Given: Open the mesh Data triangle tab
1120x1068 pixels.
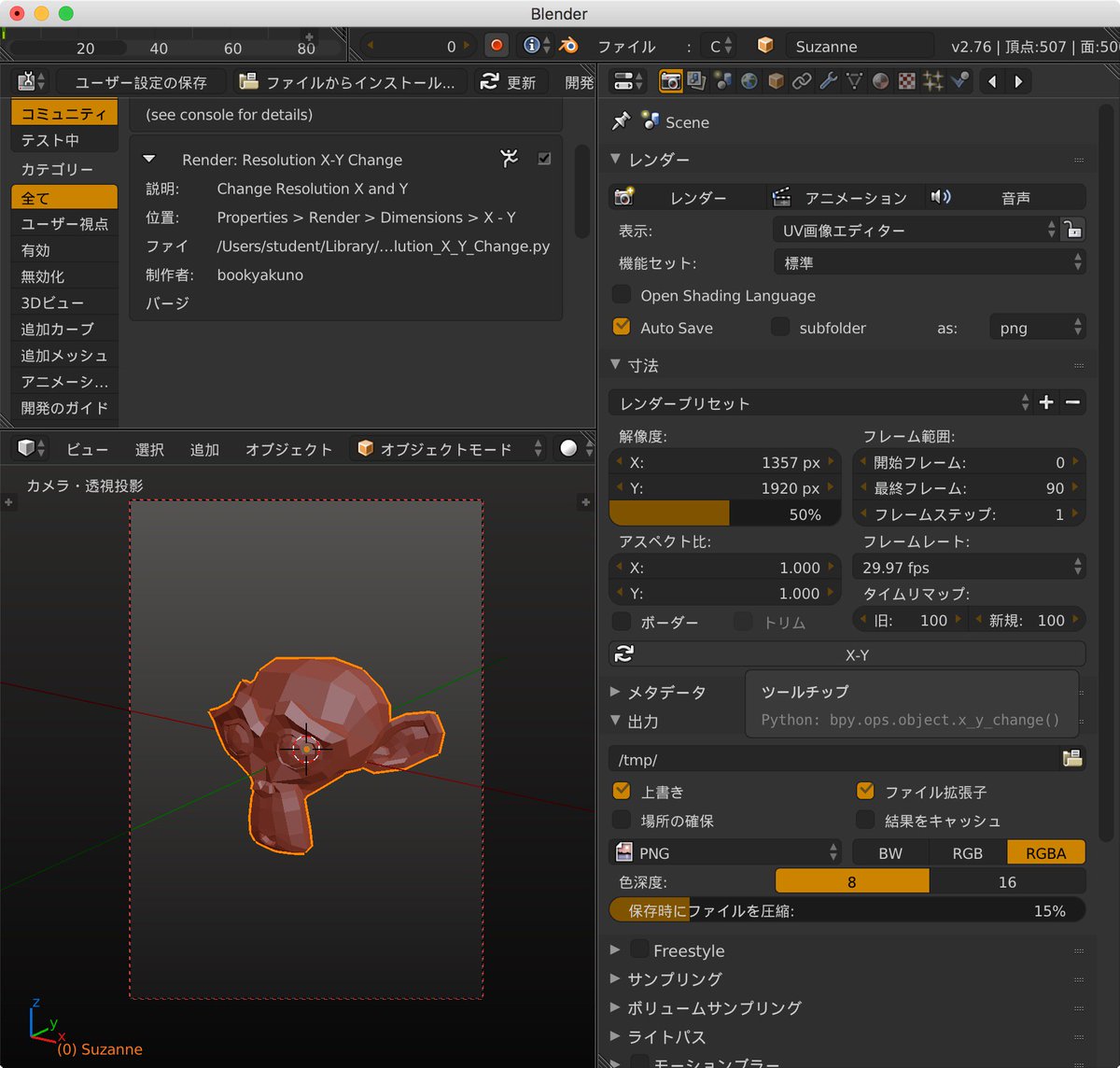Looking at the screenshot, I should coord(854,81).
